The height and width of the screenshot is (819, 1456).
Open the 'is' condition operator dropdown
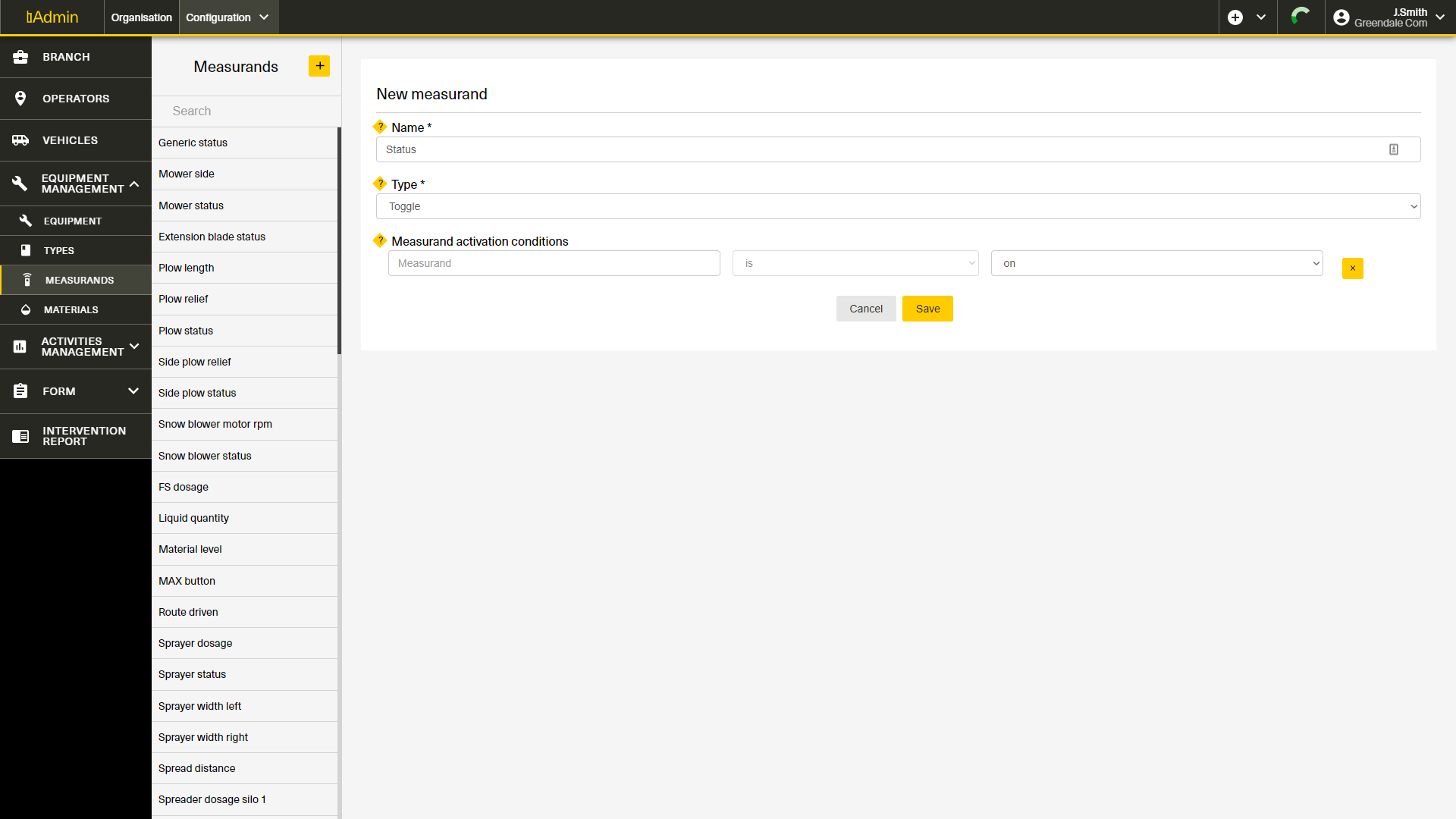855,263
